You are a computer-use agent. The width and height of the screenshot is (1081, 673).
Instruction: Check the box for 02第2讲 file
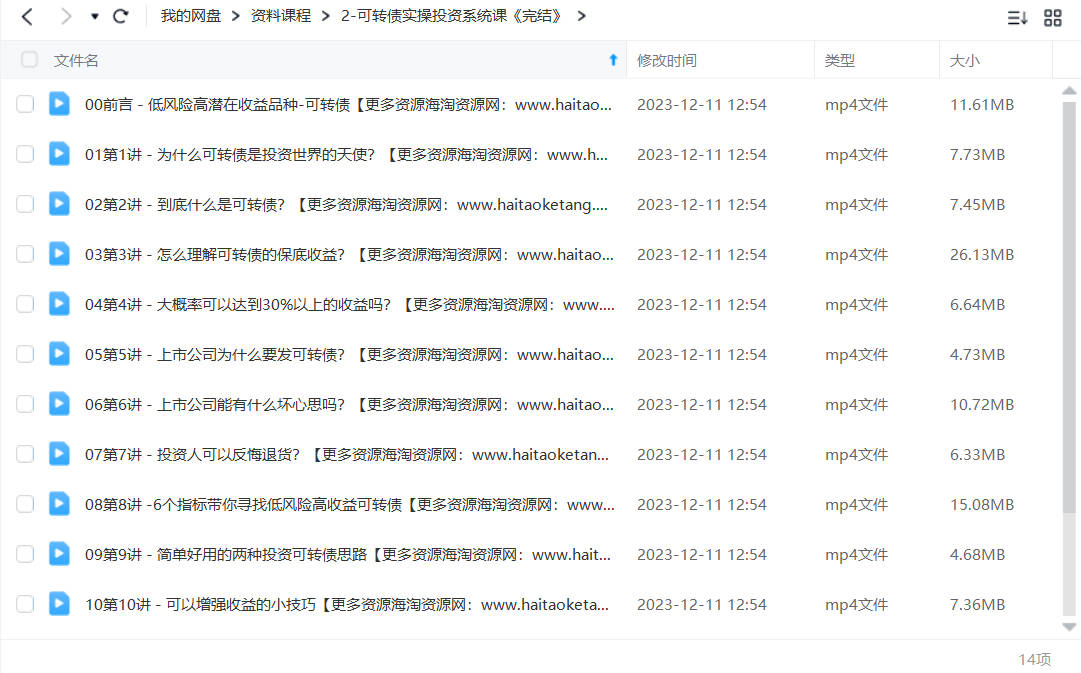tap(25, 204)
